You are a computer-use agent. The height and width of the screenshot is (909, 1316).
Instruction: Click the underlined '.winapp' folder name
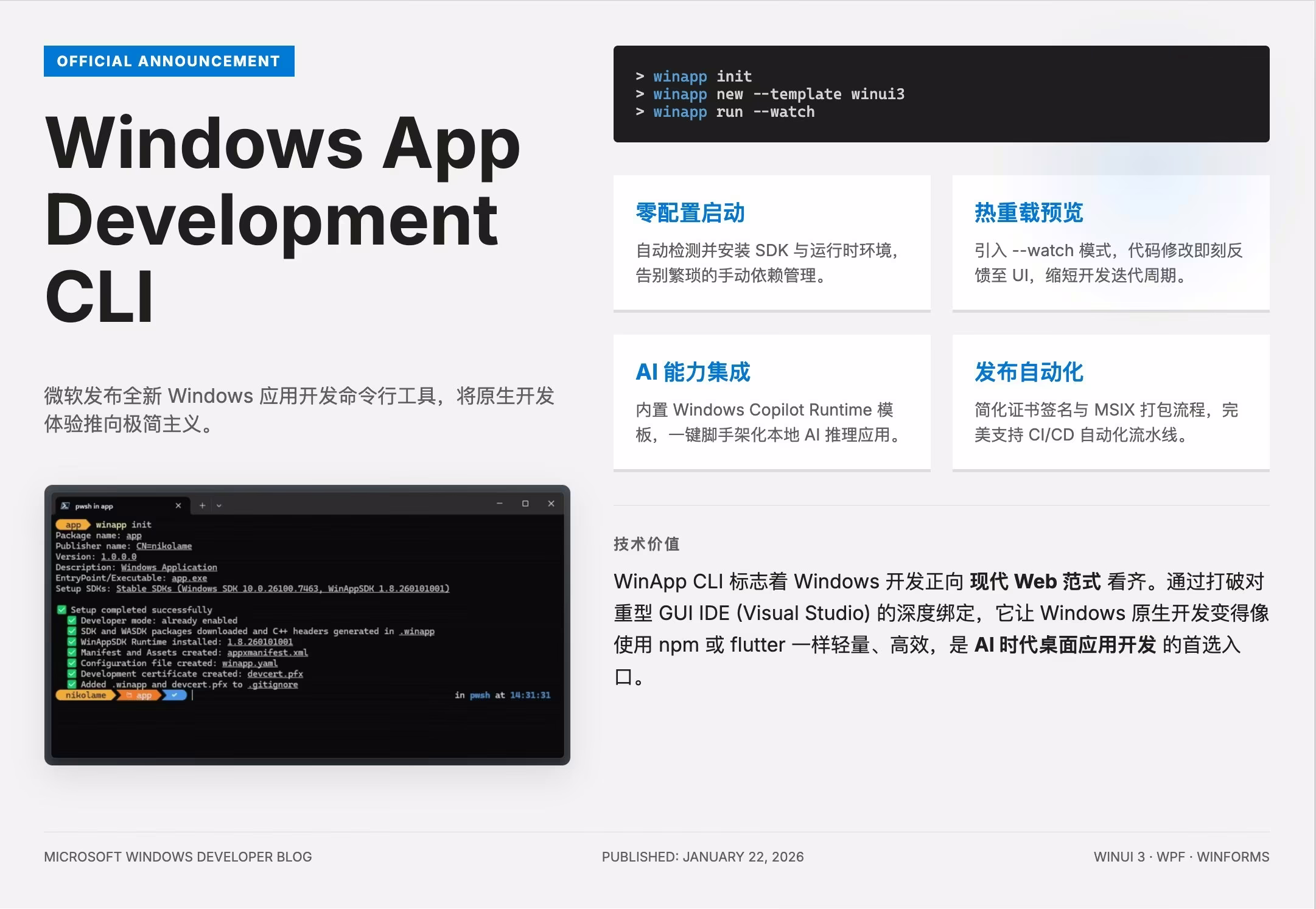[417, 631]
